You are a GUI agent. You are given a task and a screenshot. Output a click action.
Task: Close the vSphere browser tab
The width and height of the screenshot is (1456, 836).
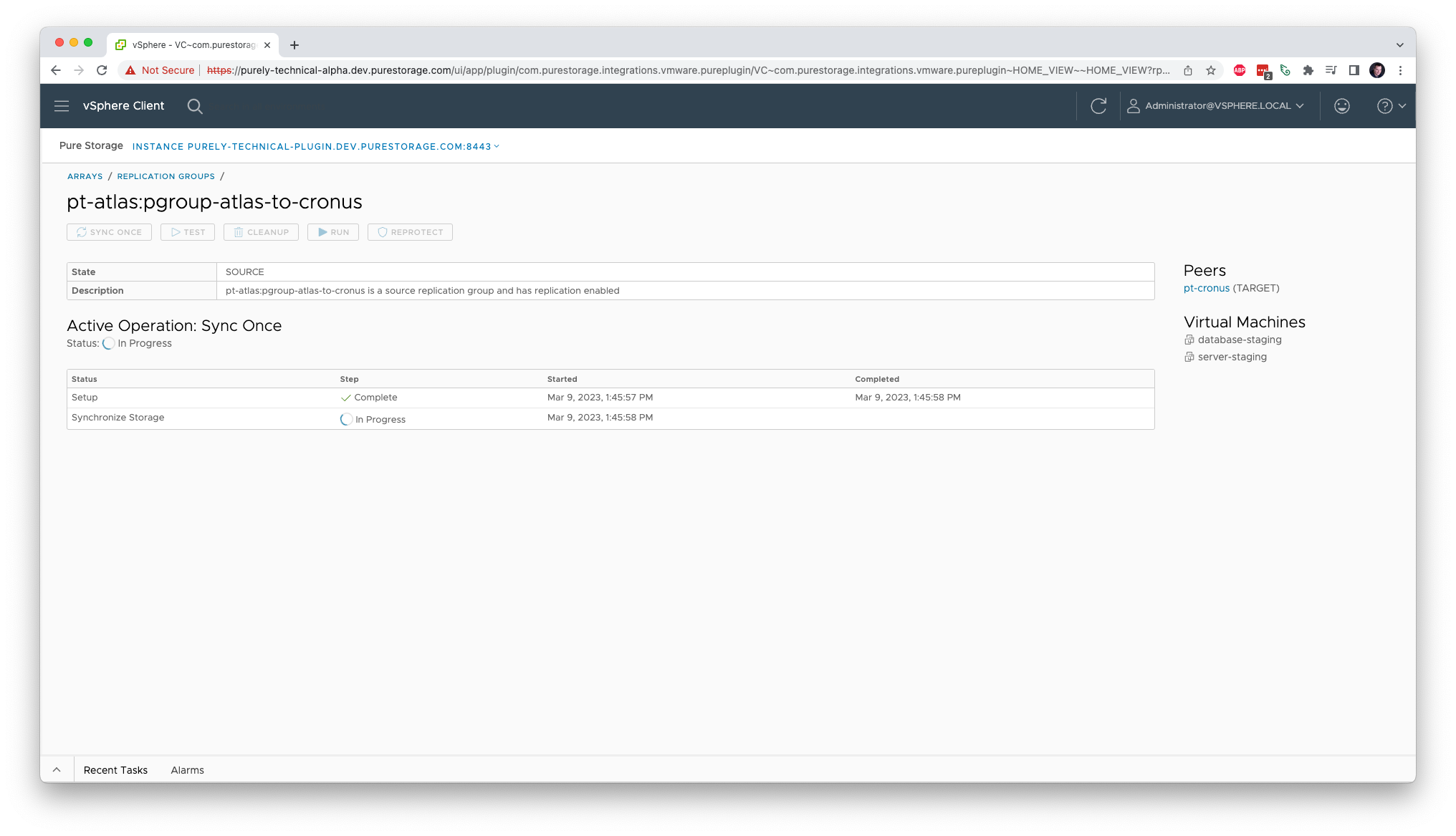coord(267,45)
